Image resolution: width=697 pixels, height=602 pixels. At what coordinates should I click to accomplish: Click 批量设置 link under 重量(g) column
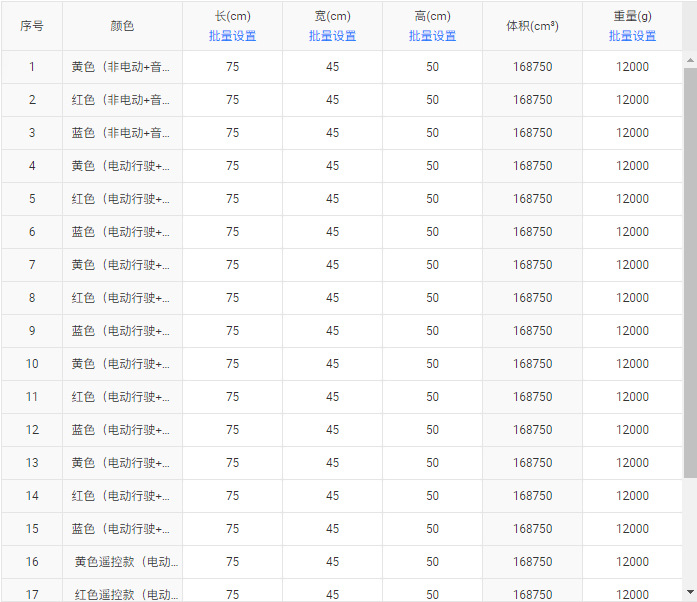tap(632, 36)
